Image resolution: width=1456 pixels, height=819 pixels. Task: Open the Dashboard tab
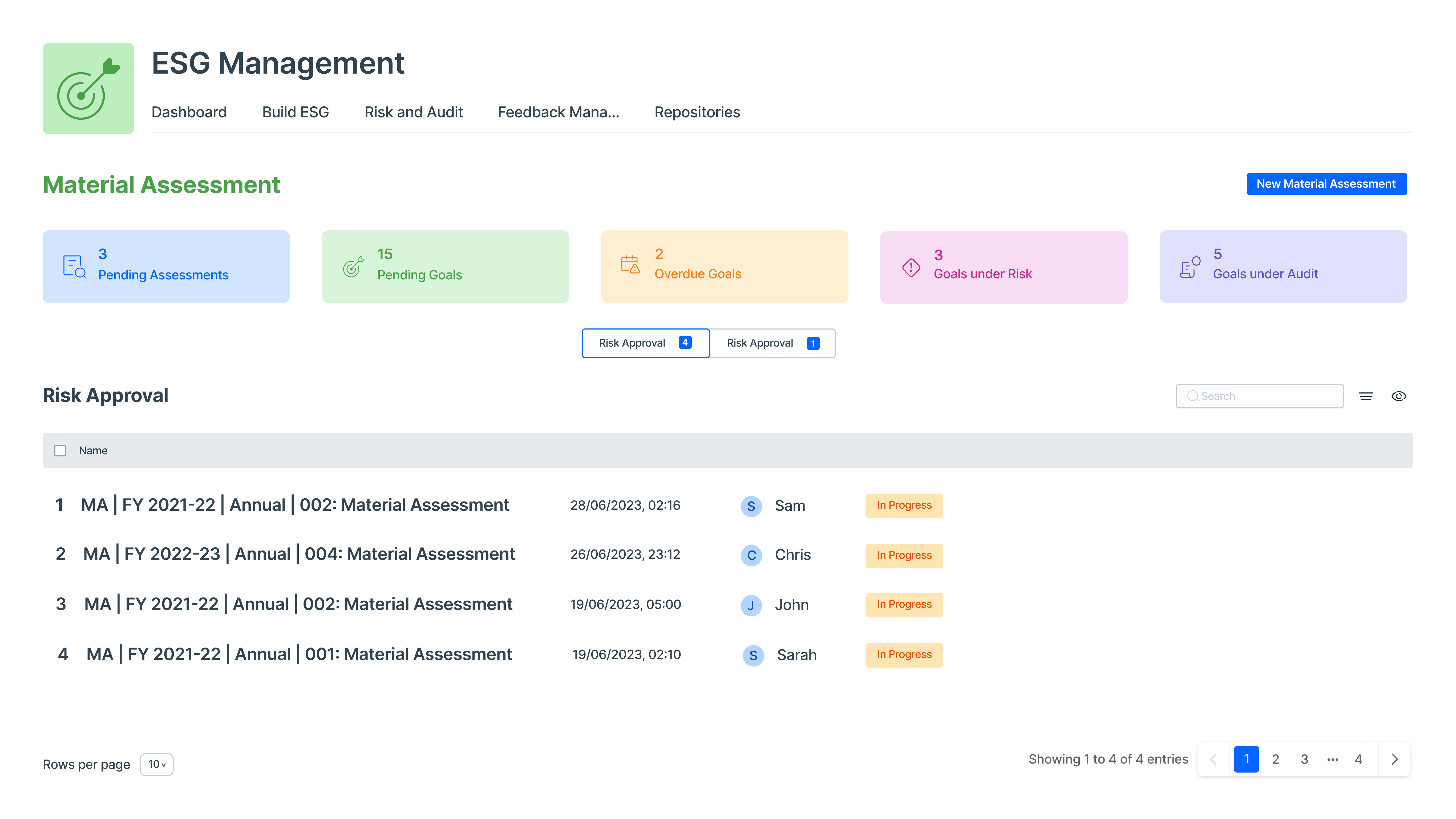click(x=189, y=112)
